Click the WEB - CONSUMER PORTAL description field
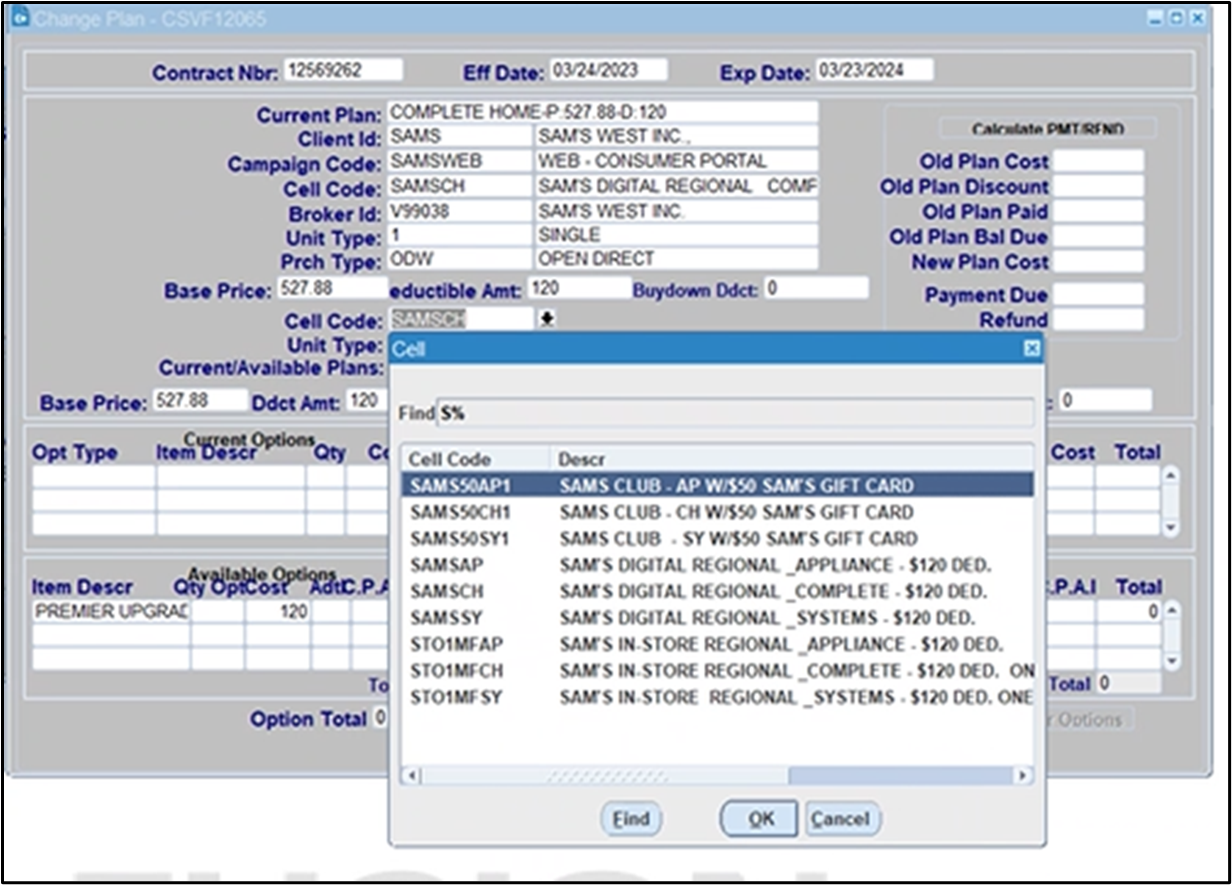Screen dimensions: 1232x885 click(x=676, y=161)
